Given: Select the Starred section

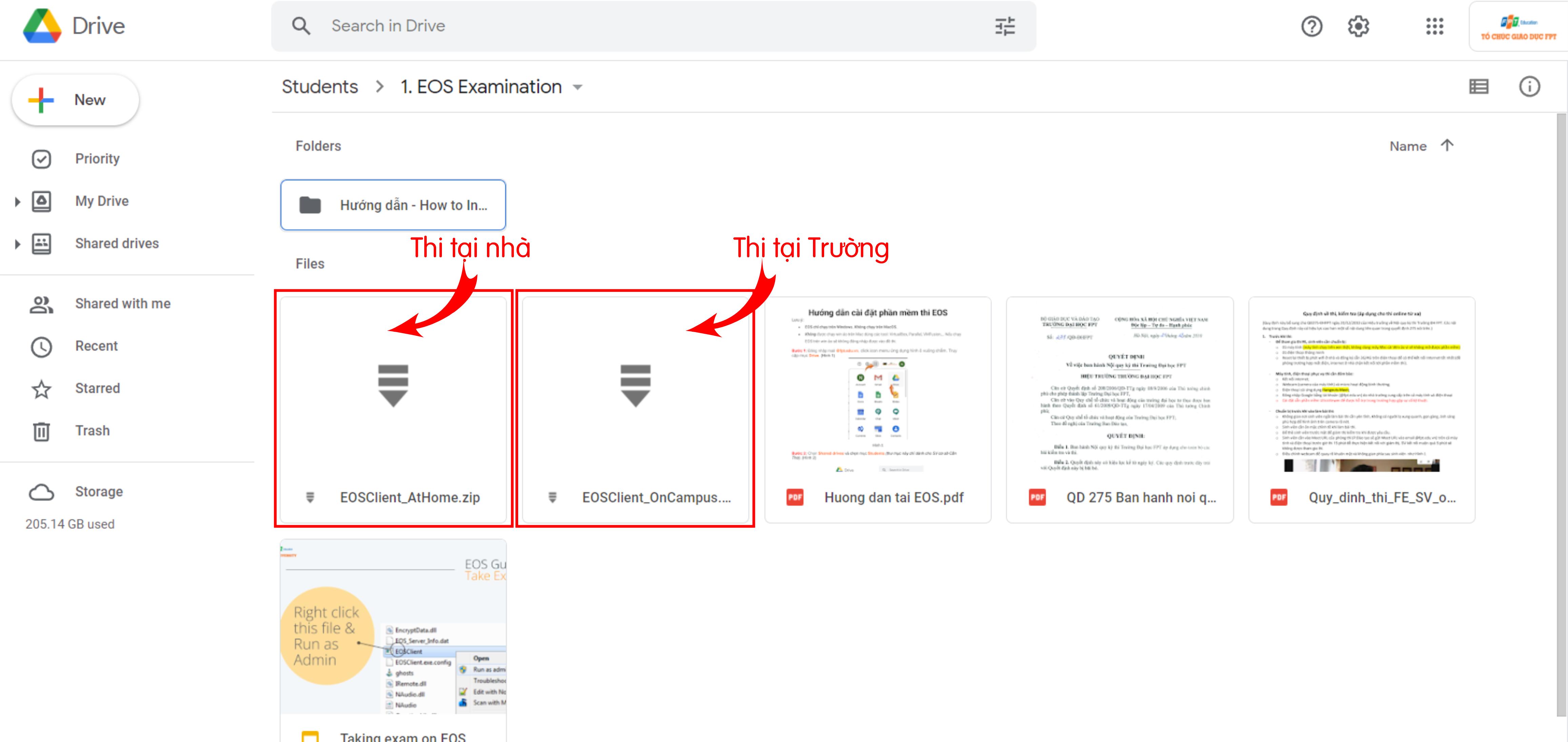Looking at the screenshot, I should click(97, 388).
